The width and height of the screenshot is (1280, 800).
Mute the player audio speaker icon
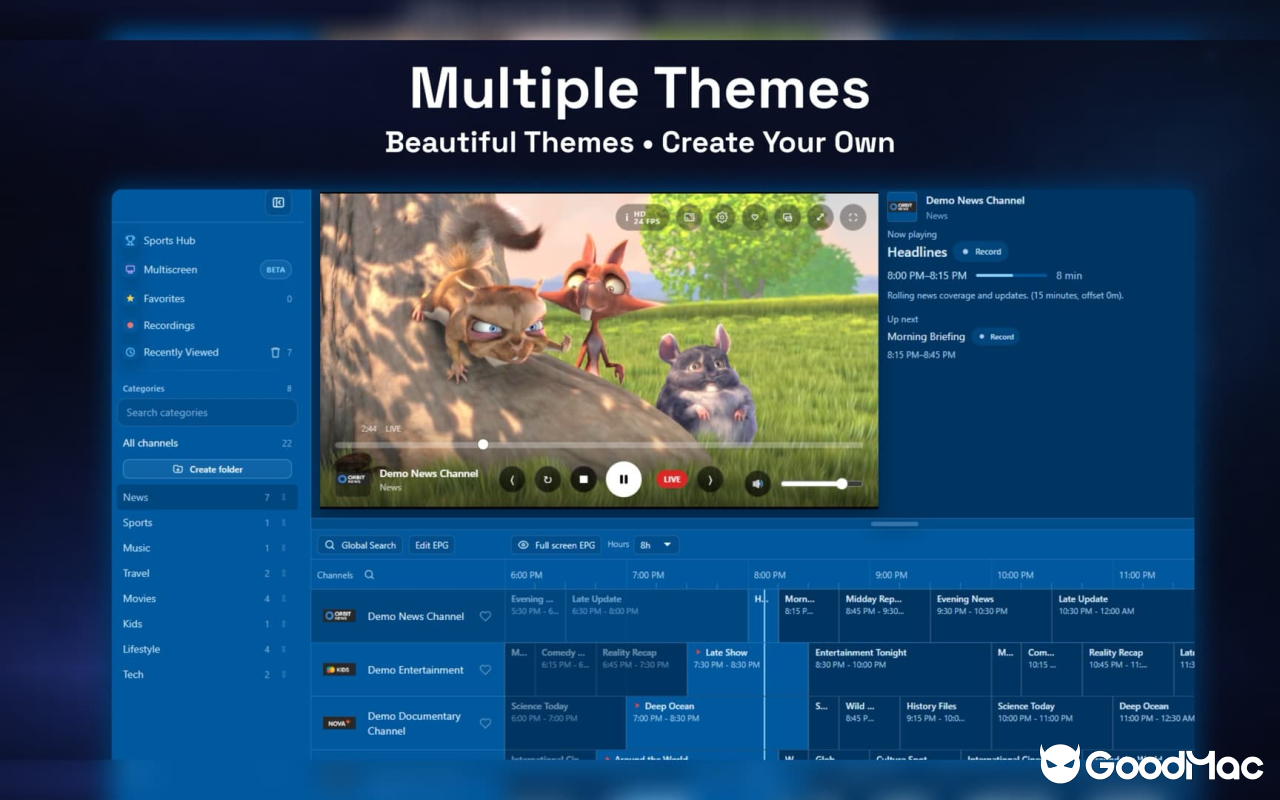pyautogui.click(x=758, y=484)
